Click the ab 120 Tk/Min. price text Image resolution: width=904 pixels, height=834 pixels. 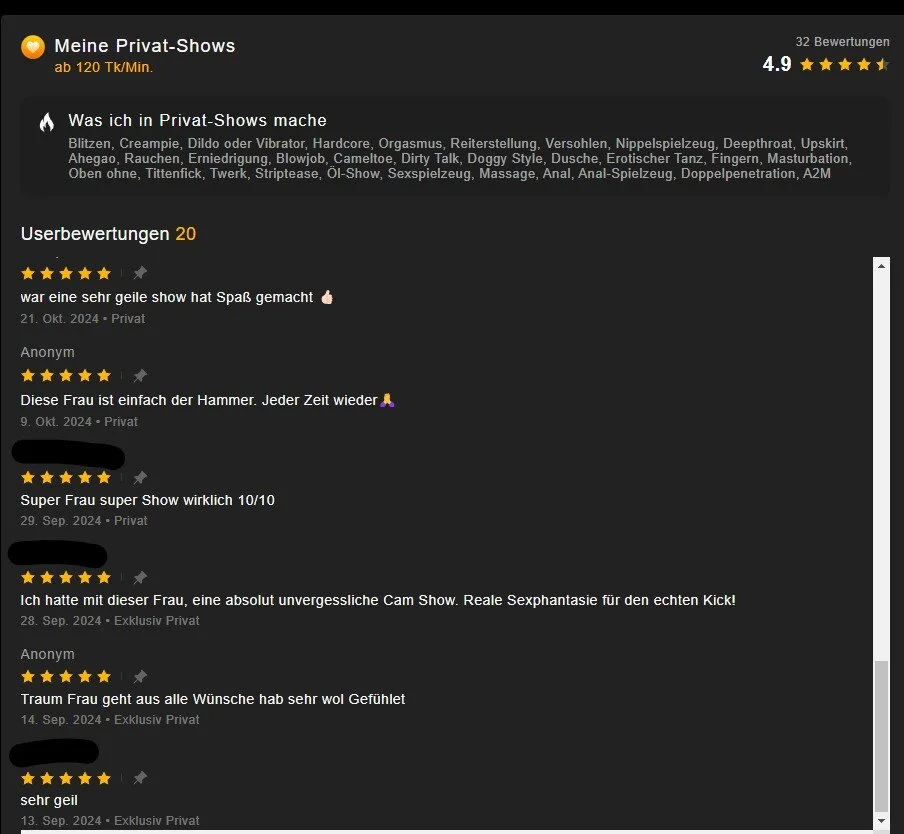pyautogui.click(x=104, y=67)
